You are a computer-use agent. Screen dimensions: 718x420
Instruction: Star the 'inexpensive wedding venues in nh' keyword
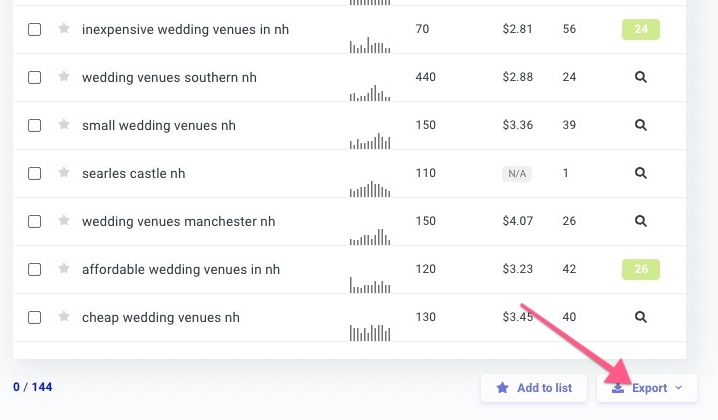click(64, 29)
